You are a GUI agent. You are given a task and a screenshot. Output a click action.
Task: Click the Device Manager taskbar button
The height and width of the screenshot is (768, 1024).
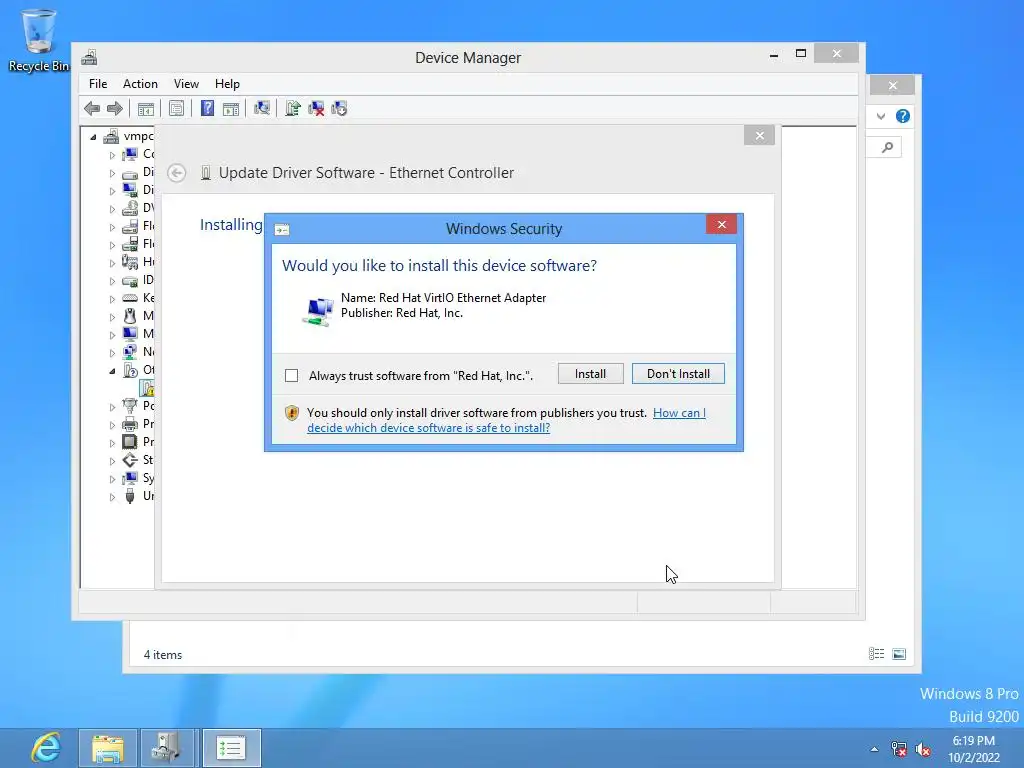167,748
